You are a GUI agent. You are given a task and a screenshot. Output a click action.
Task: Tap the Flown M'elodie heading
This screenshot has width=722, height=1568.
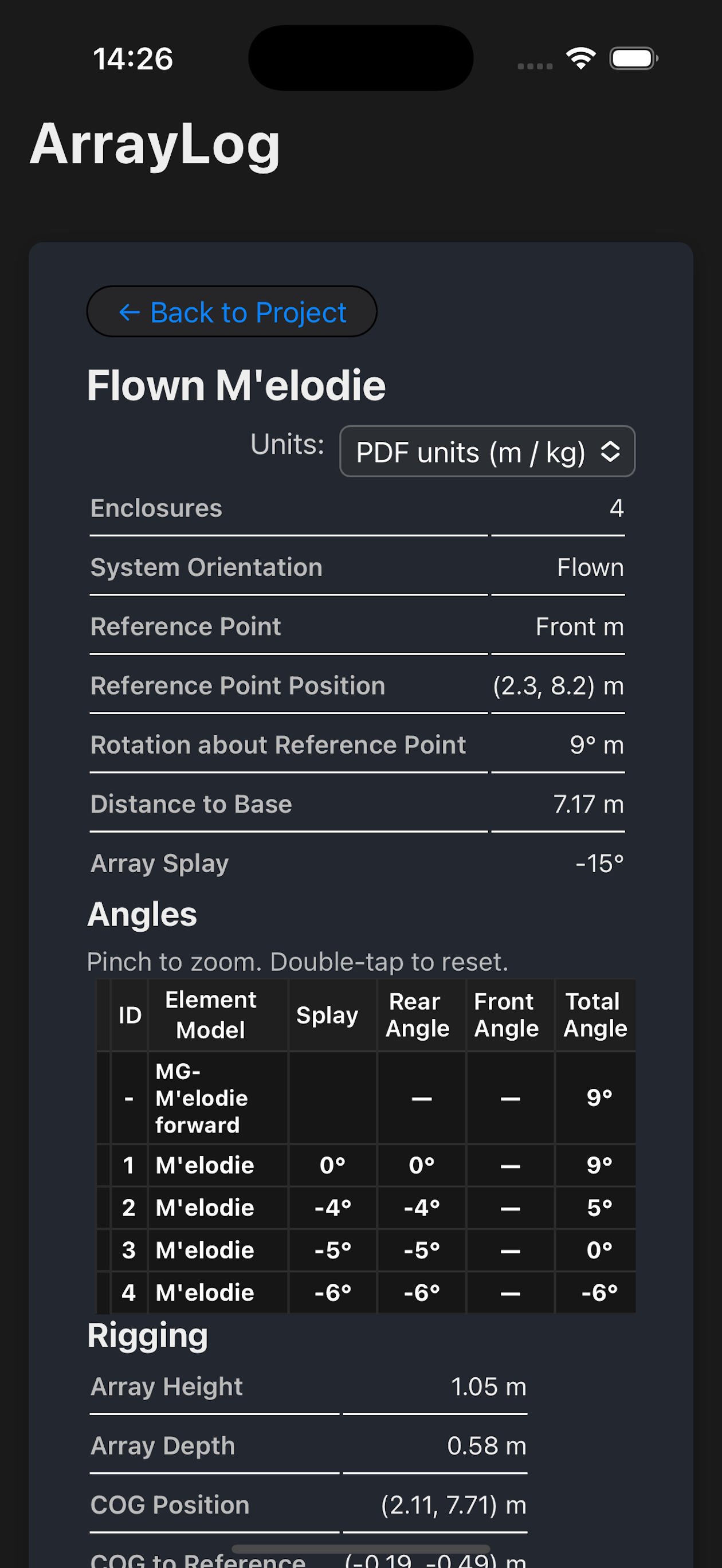pos(236,384)
